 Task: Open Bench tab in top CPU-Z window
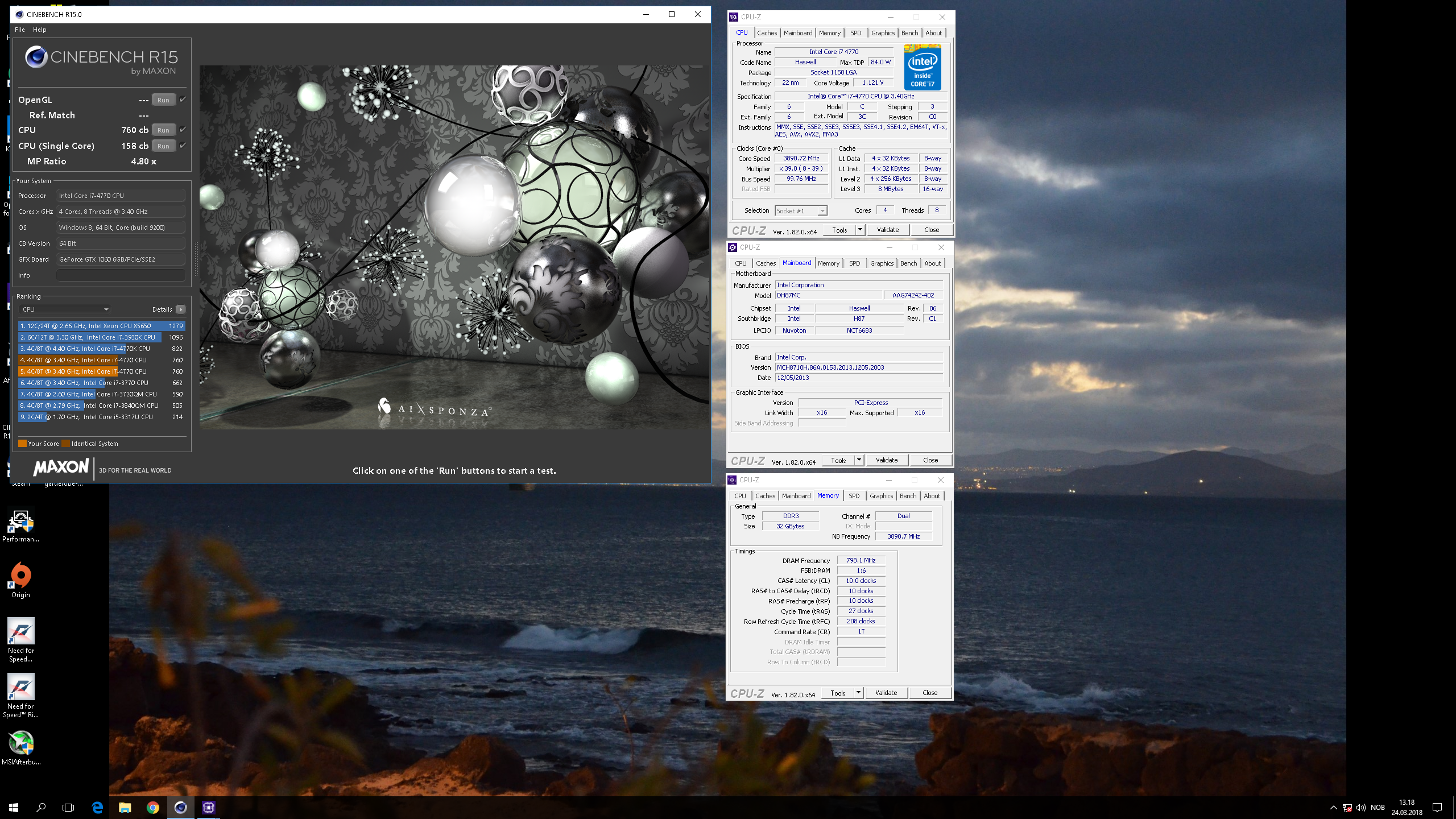tap(909, 33)
